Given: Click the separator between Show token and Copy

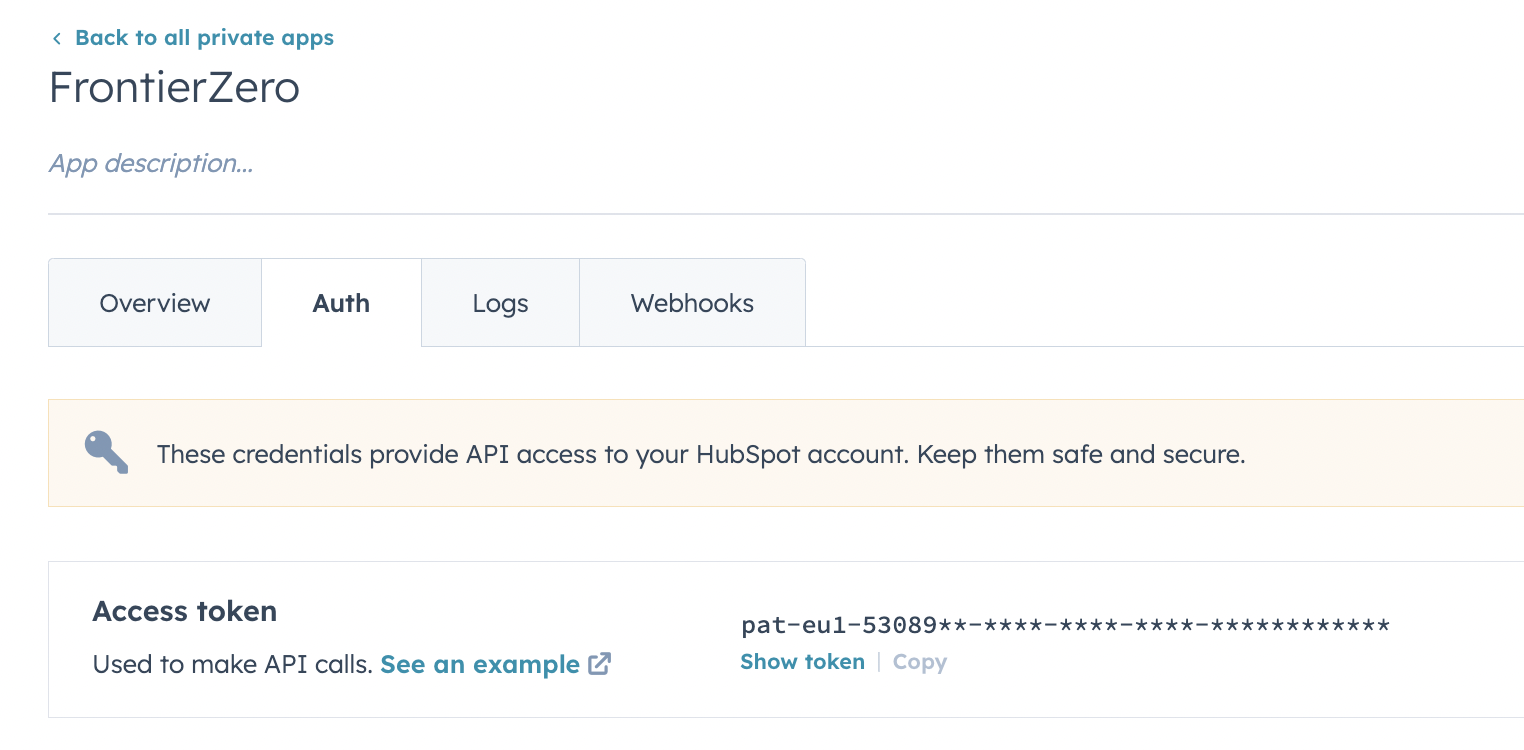Looking at the screenshot, I should (879, 662).
